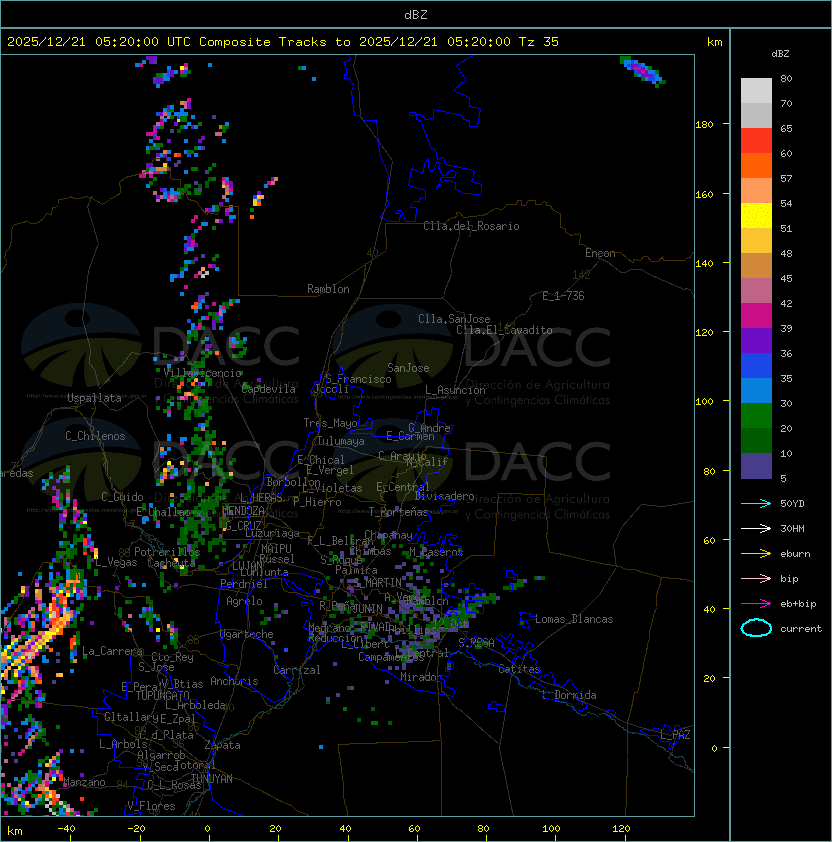
Task: Click the 'Encon' place label on map
Action: click(600, 253)
